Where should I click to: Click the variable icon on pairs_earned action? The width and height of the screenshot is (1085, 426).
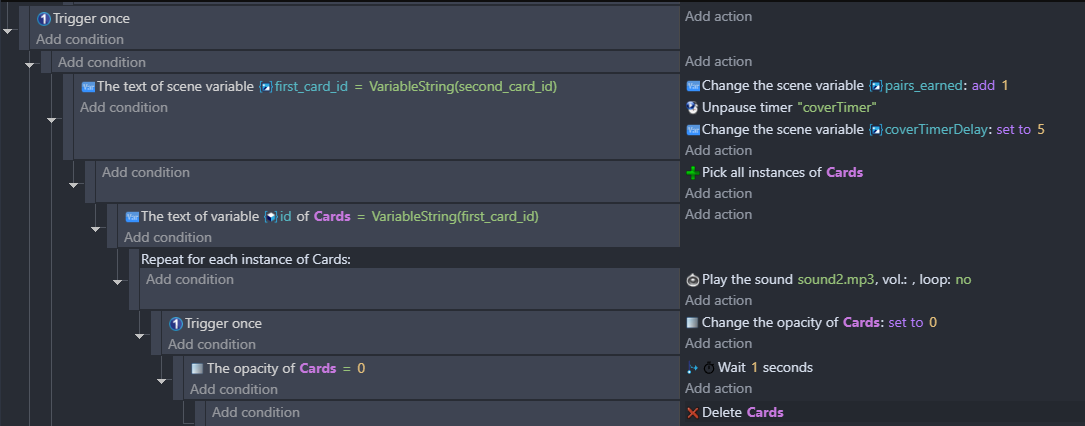693,86
